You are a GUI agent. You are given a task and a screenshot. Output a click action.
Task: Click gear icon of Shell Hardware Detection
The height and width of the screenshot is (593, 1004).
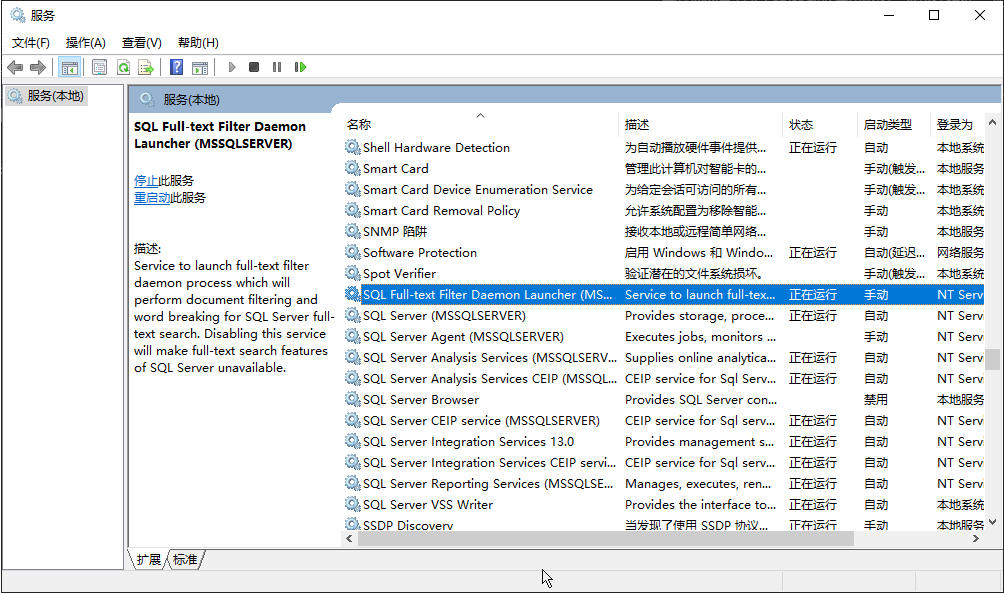pos(352,147)
